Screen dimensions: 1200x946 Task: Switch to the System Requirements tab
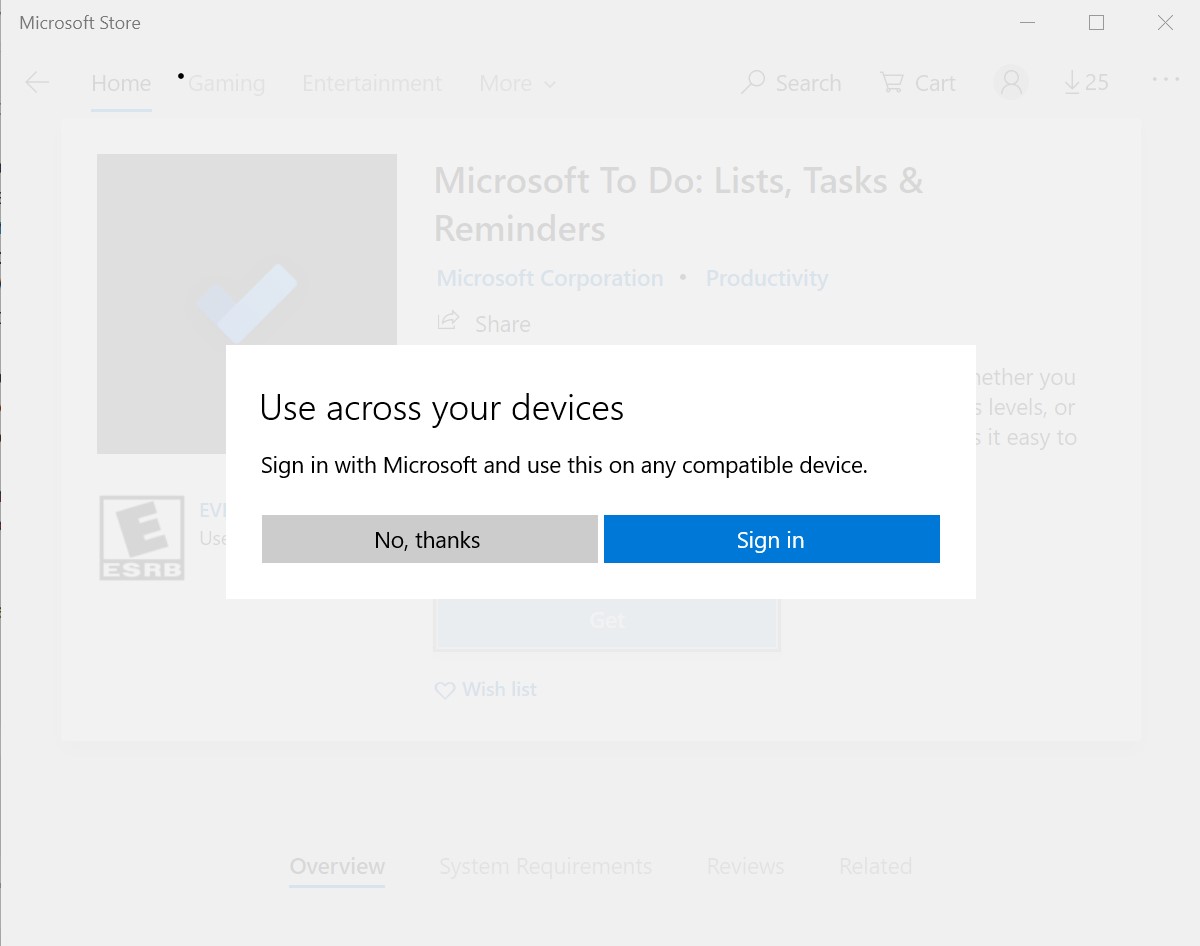click(545, 866)
